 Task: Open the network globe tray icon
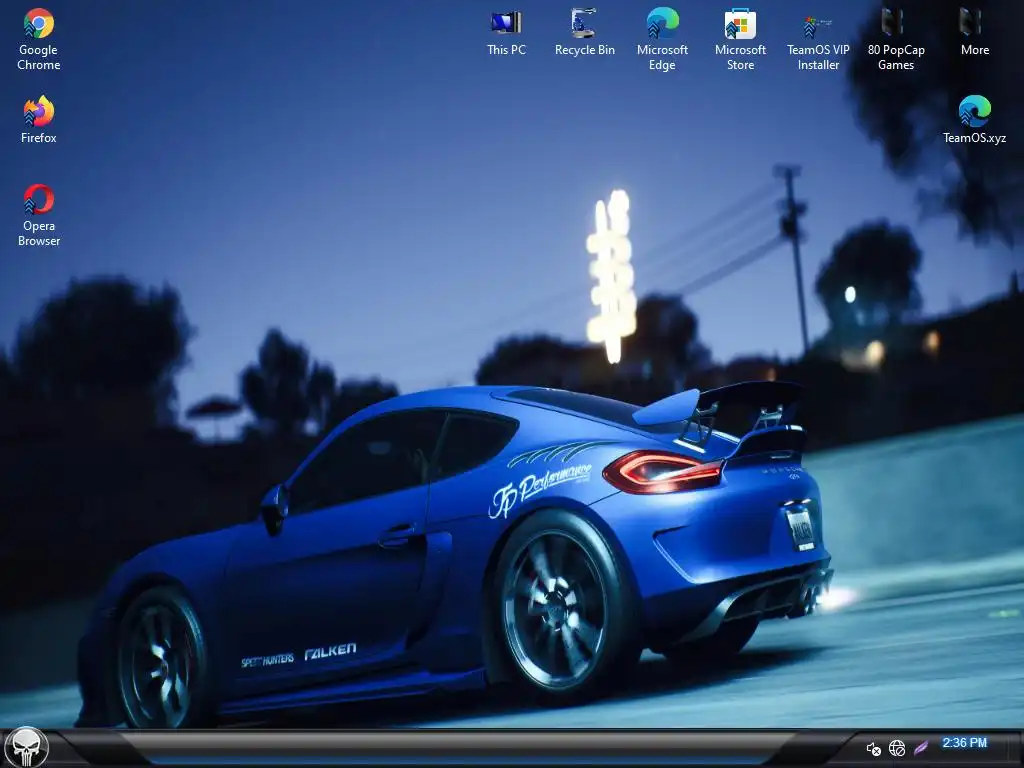pyautogui.click(x=897, y=748)
